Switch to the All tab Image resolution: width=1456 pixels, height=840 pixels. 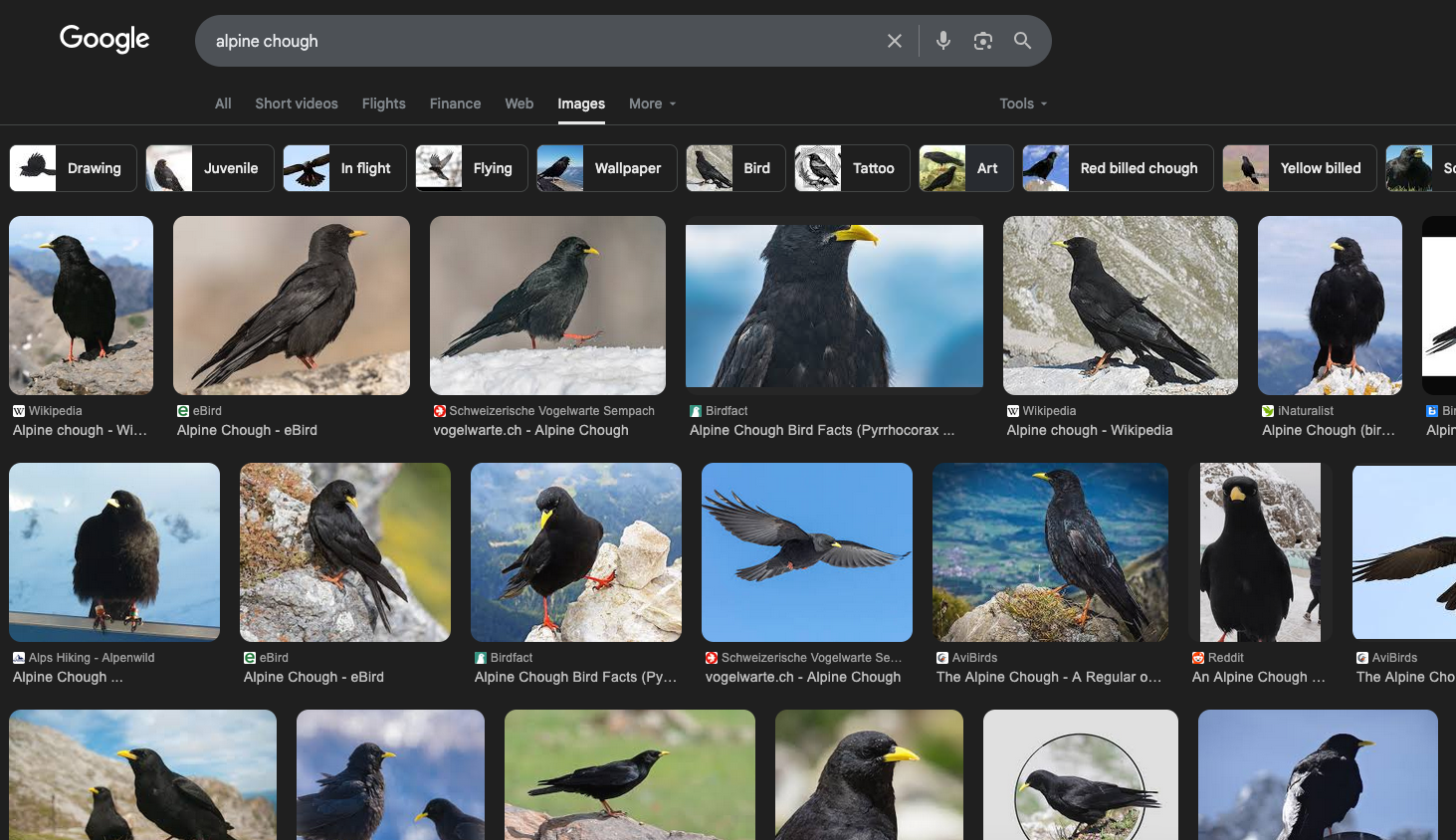[223, 104]
